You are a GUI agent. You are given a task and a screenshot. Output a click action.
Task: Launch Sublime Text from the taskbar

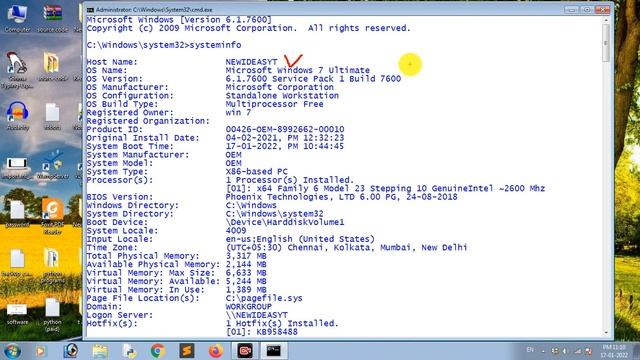[187, 351]
